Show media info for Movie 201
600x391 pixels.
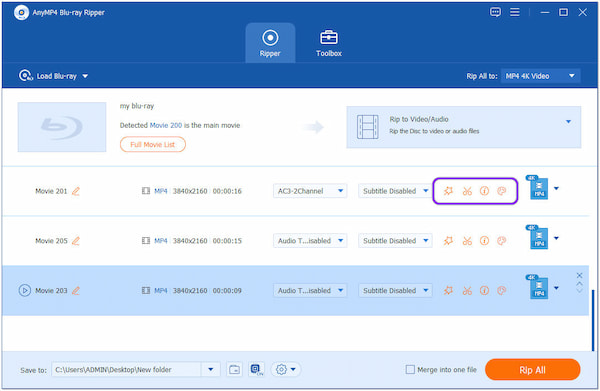(484, 191)
